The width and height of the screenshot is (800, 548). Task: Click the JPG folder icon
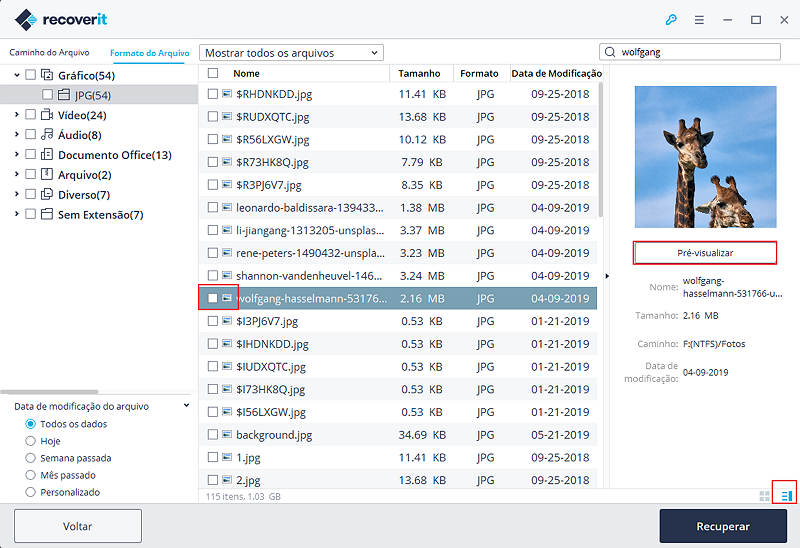(64, 95)
